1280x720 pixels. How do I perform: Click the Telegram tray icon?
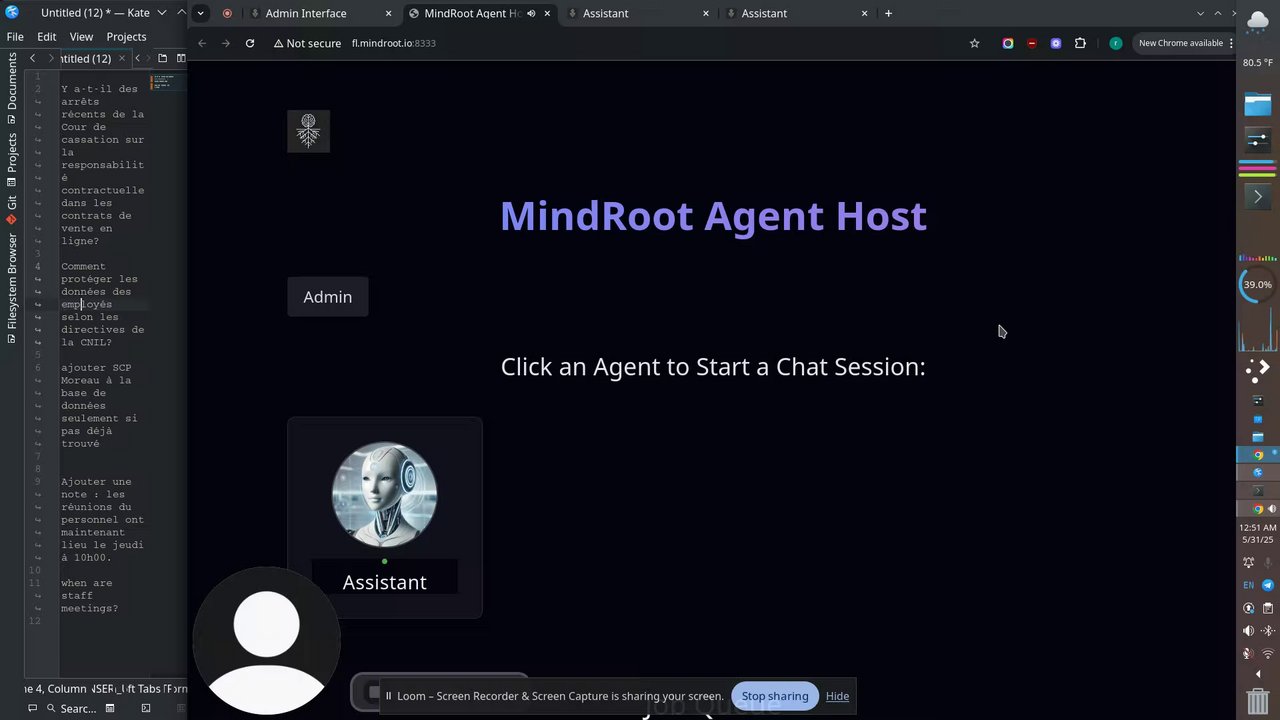pos(1268,585)
